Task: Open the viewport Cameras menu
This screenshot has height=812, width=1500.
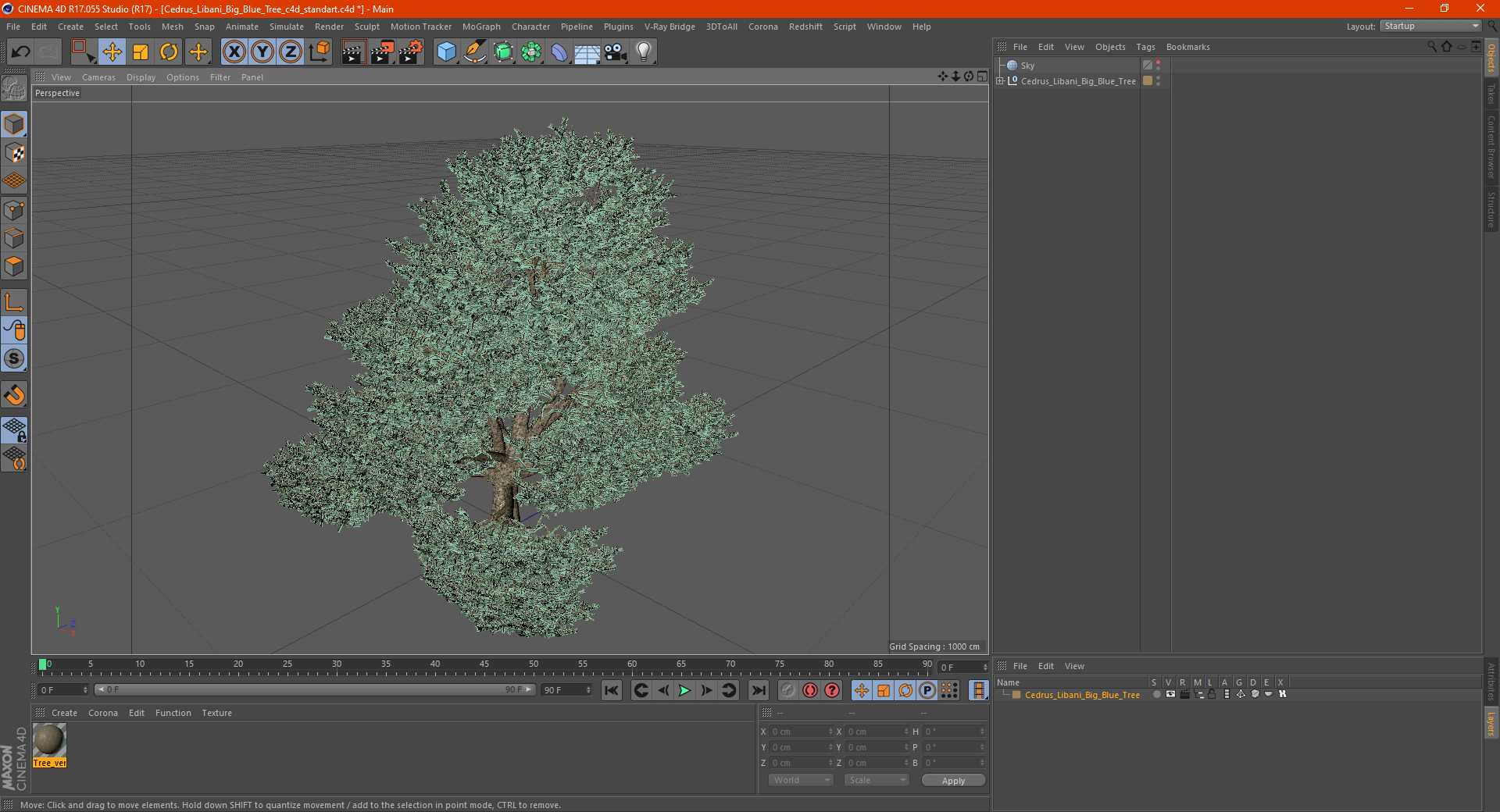Action: coord(98,77)
